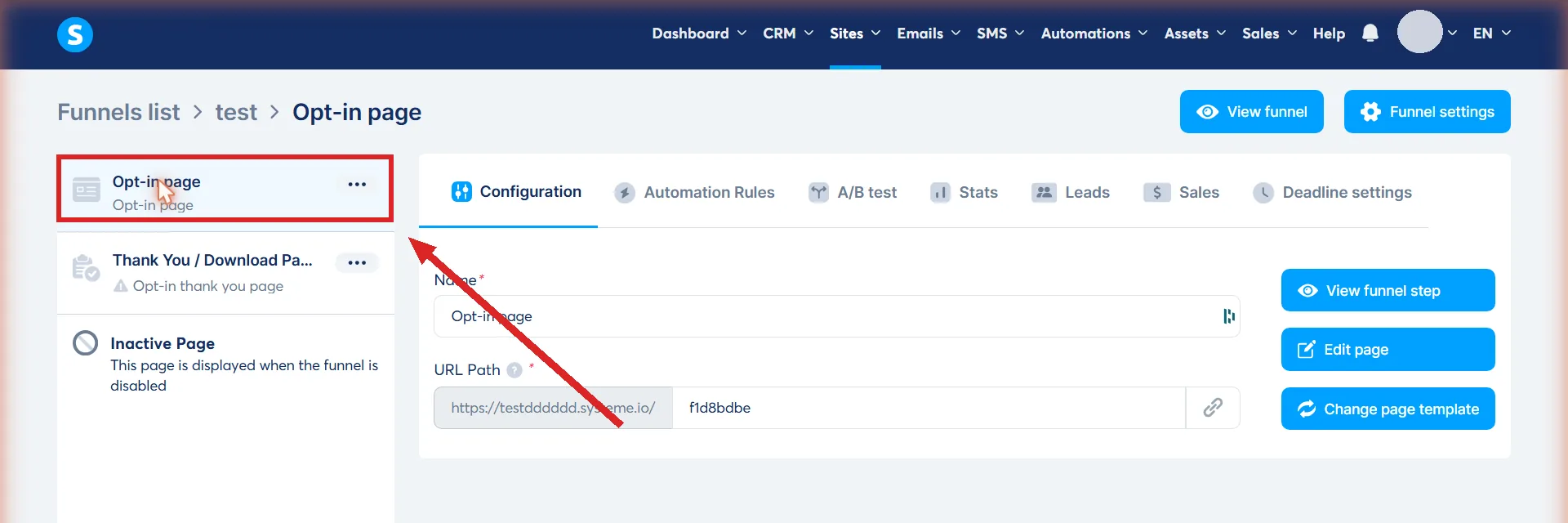Open the test funnel breadcrumb

click(x=236, y=112)
